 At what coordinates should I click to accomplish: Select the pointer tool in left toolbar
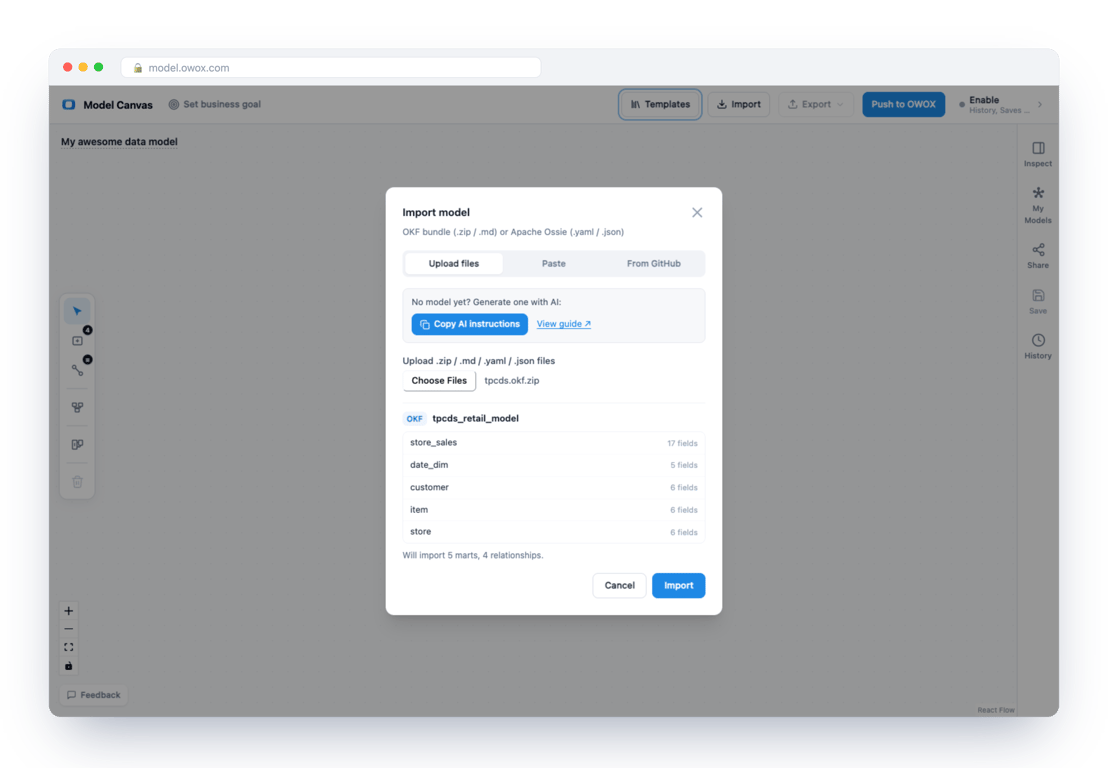pos(77,311)
